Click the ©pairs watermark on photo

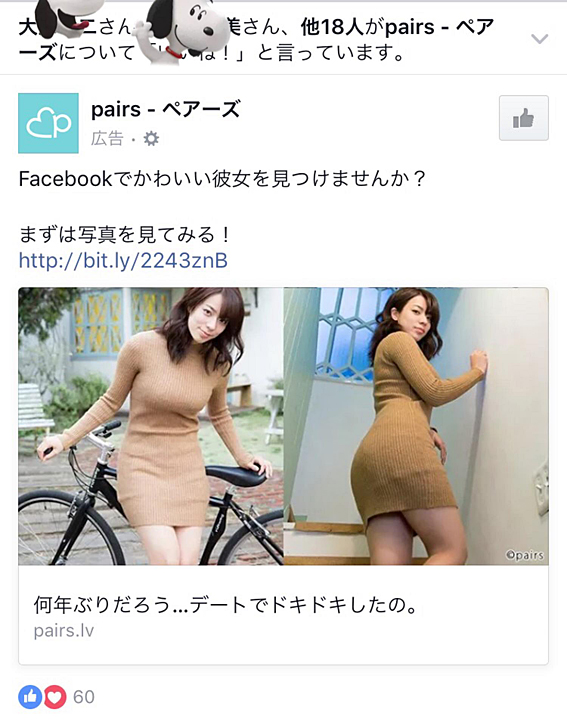pyautogui.click(x=525, y=555)
